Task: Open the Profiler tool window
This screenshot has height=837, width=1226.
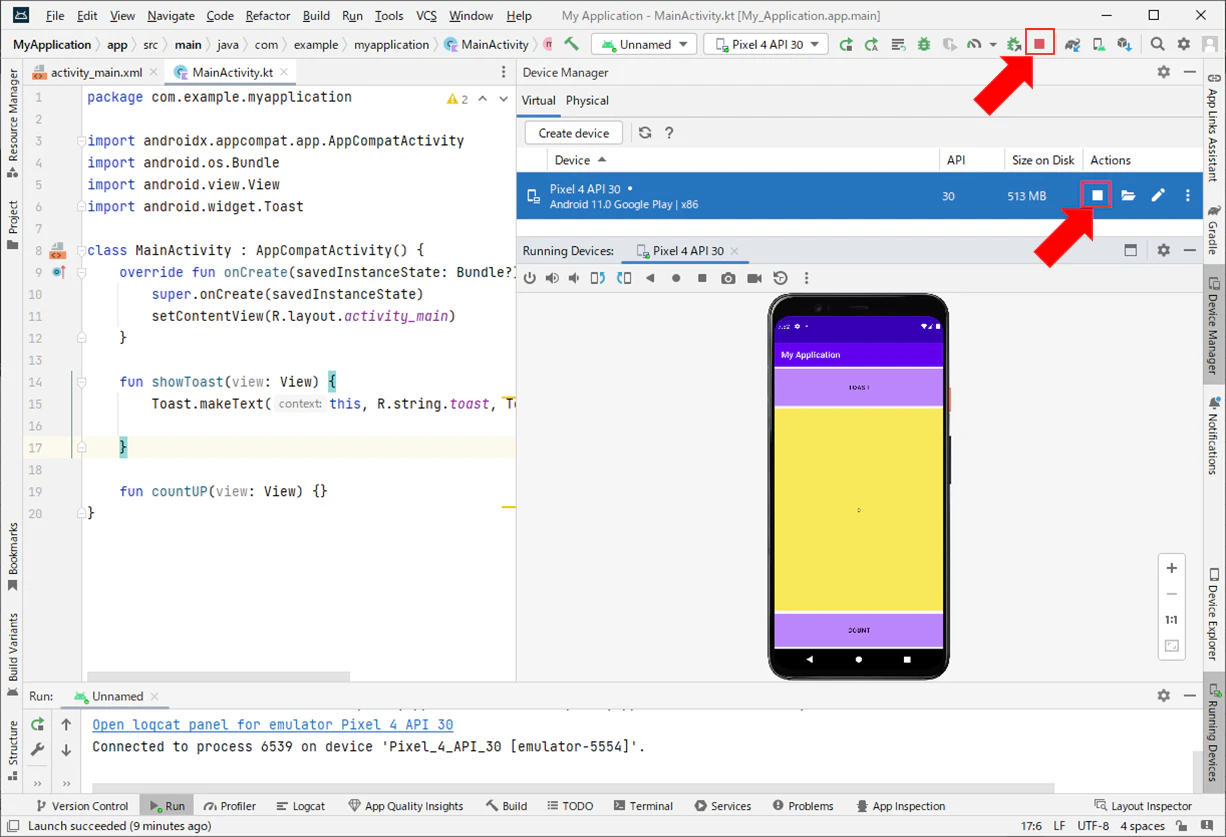Action: (230, 806)
